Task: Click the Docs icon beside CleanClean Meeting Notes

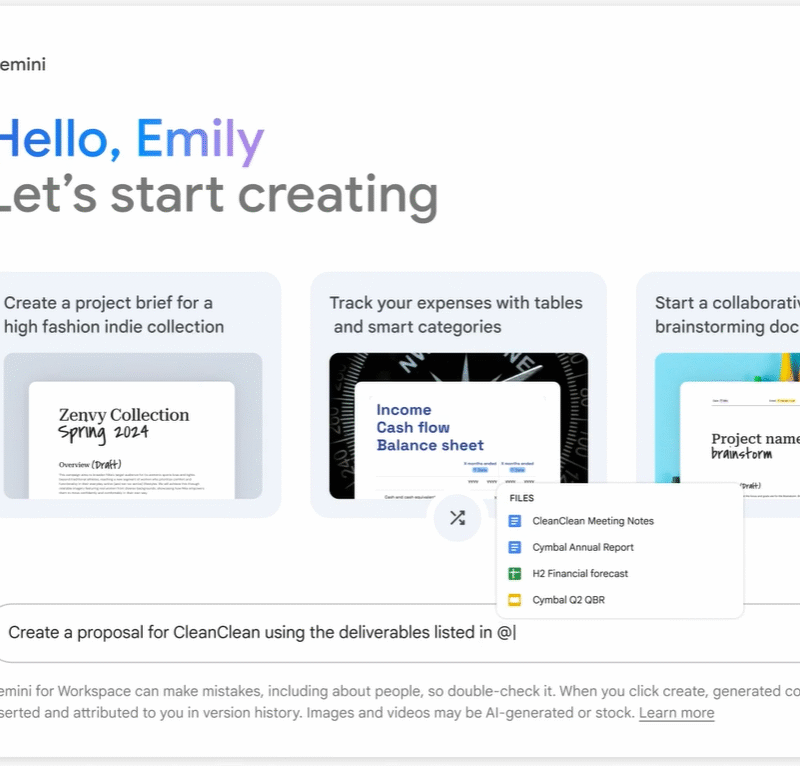Action: click(515, 521)
